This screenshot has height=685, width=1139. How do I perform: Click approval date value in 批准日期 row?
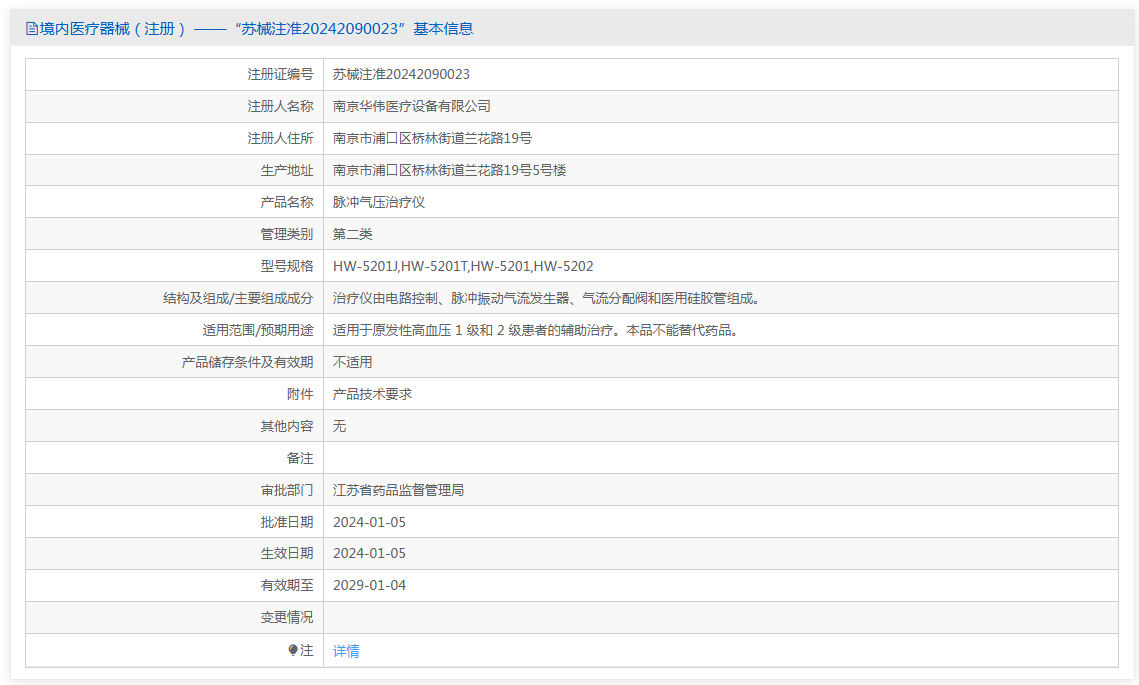tap(369, 522)
